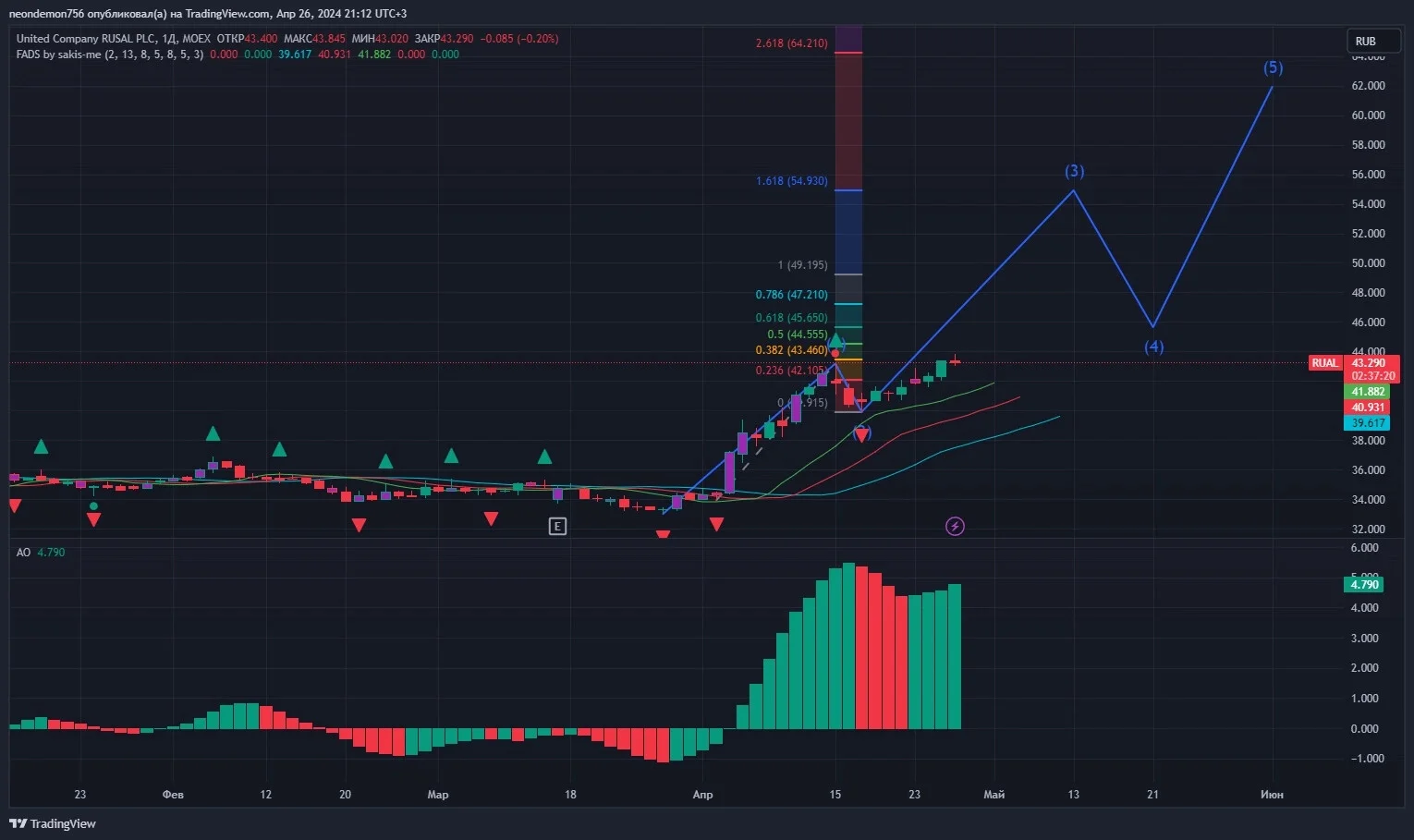Click the purple lightning event icon
This screenshot has width=1414, height=840.
coord(955,526)
